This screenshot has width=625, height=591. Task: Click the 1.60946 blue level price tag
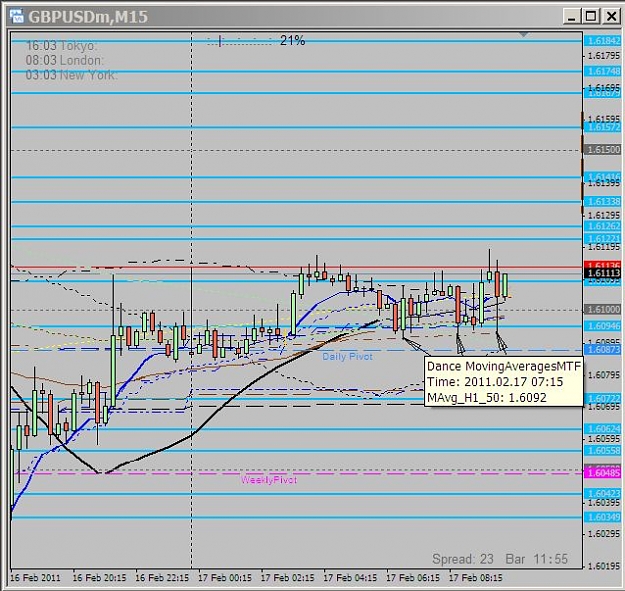tap(603, 326)
